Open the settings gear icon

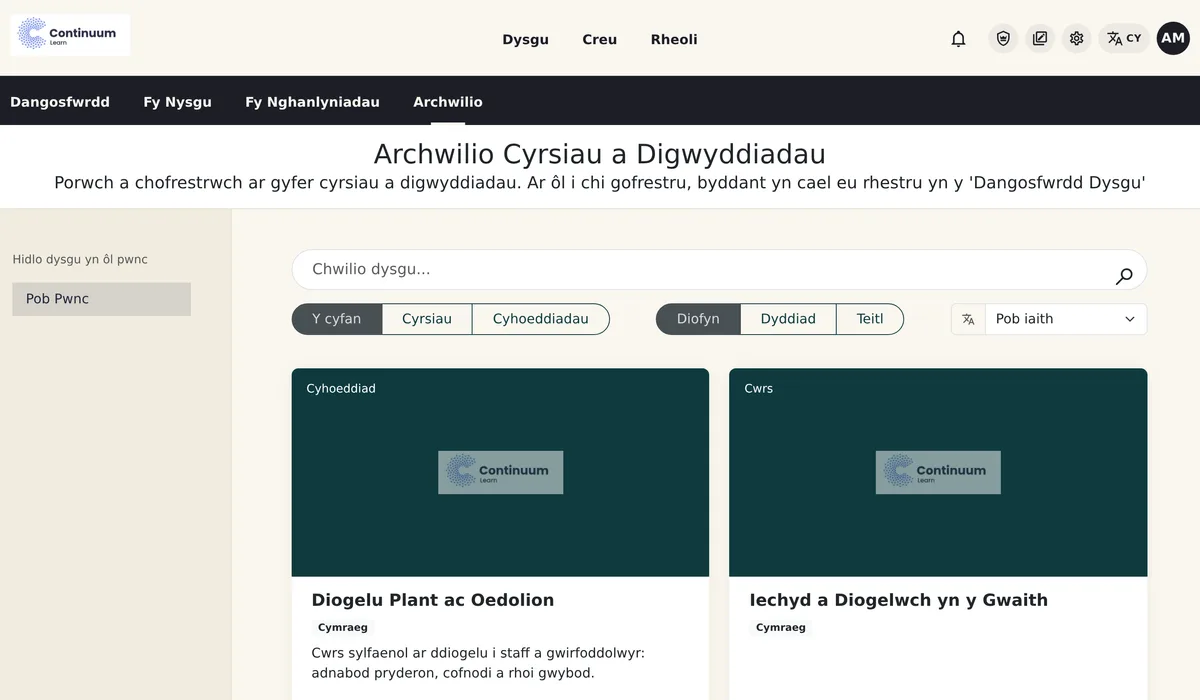point(1076,39)
